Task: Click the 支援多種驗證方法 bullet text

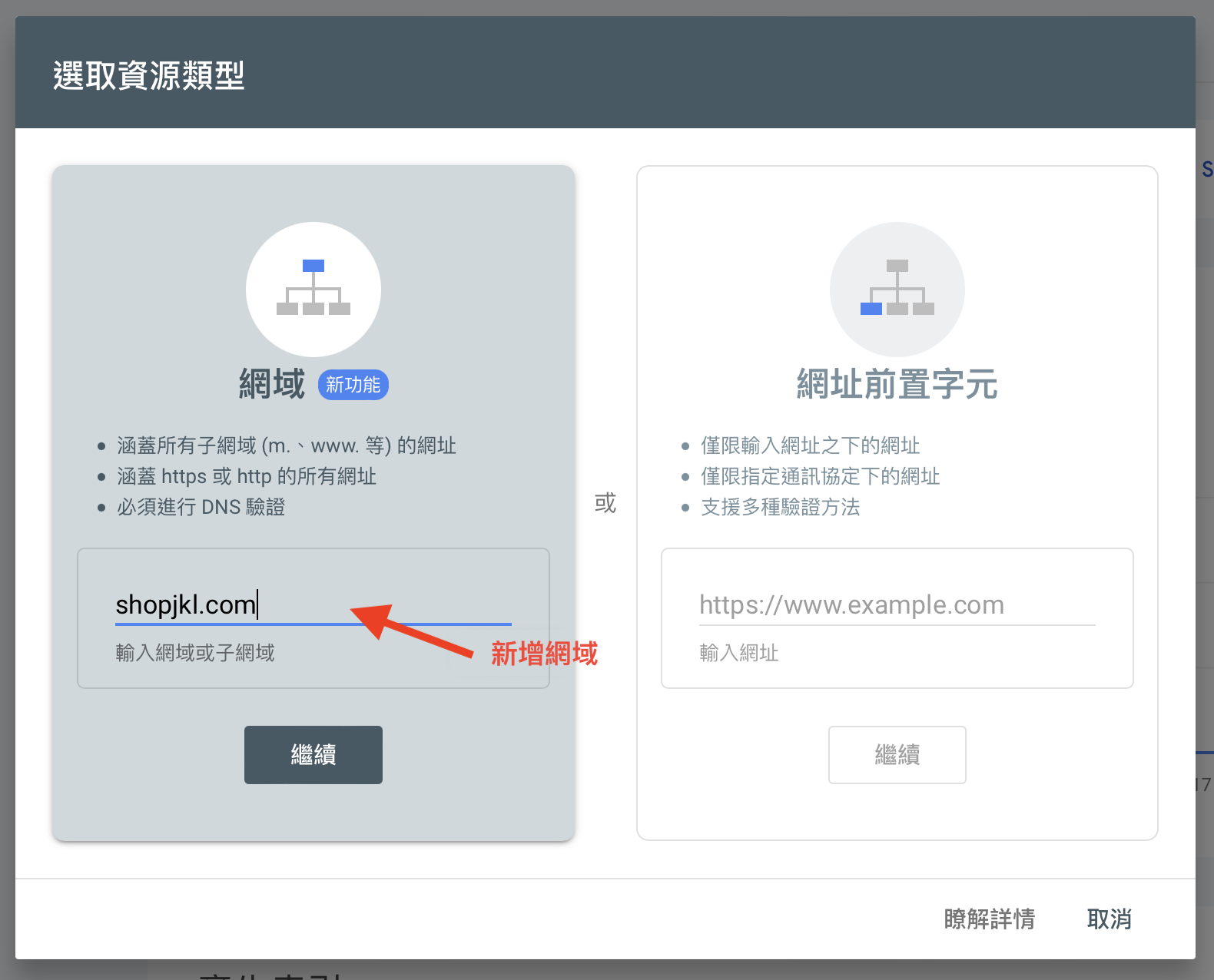Action: [x=780, y=507]
